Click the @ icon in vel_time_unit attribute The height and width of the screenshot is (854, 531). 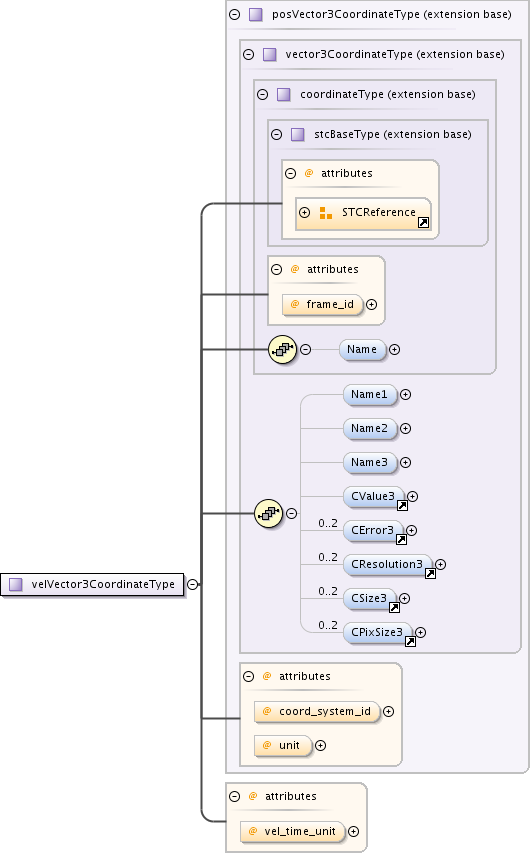[253, 832]
